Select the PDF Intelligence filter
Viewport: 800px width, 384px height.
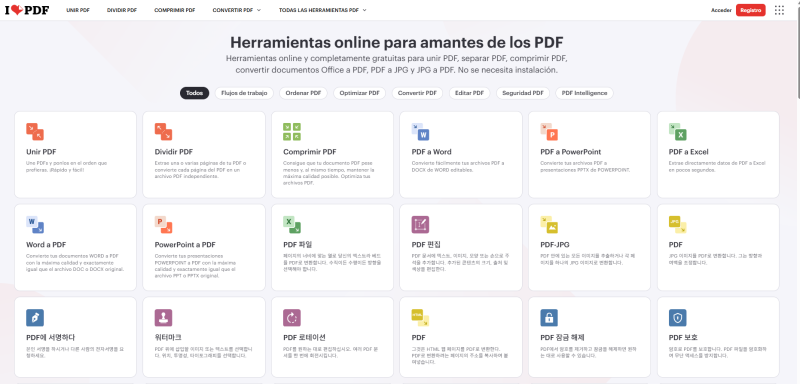[x=584, y=93]
